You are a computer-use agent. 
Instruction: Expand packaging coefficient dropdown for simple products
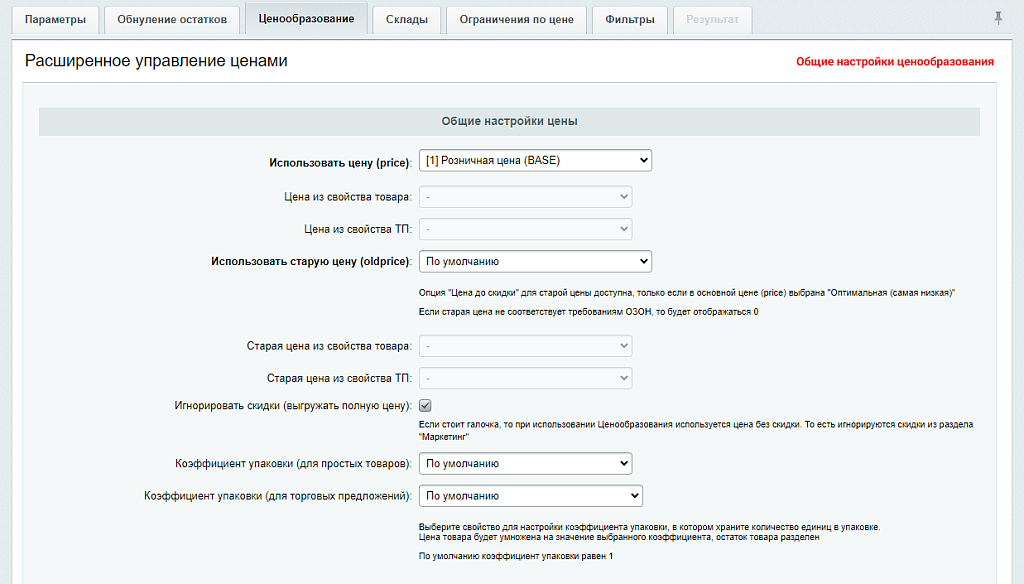[525, 463]
